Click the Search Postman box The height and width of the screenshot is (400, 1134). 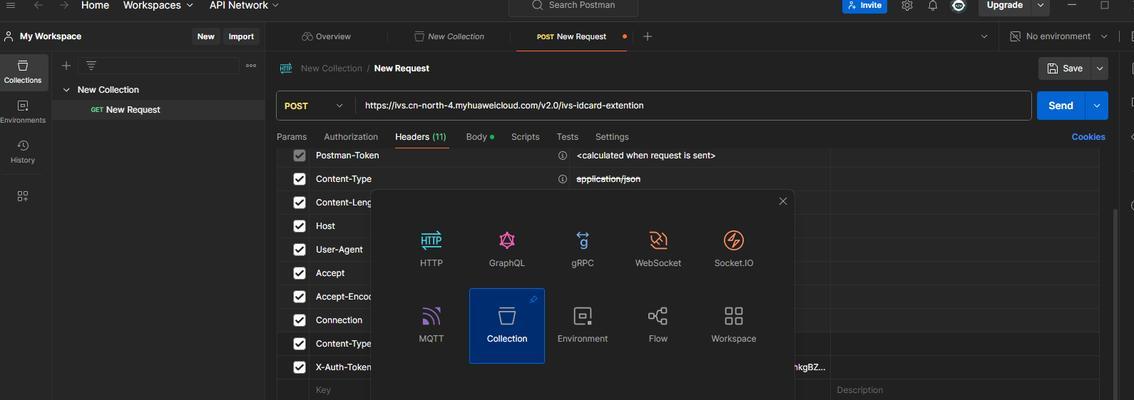click(x=574, y=6)
